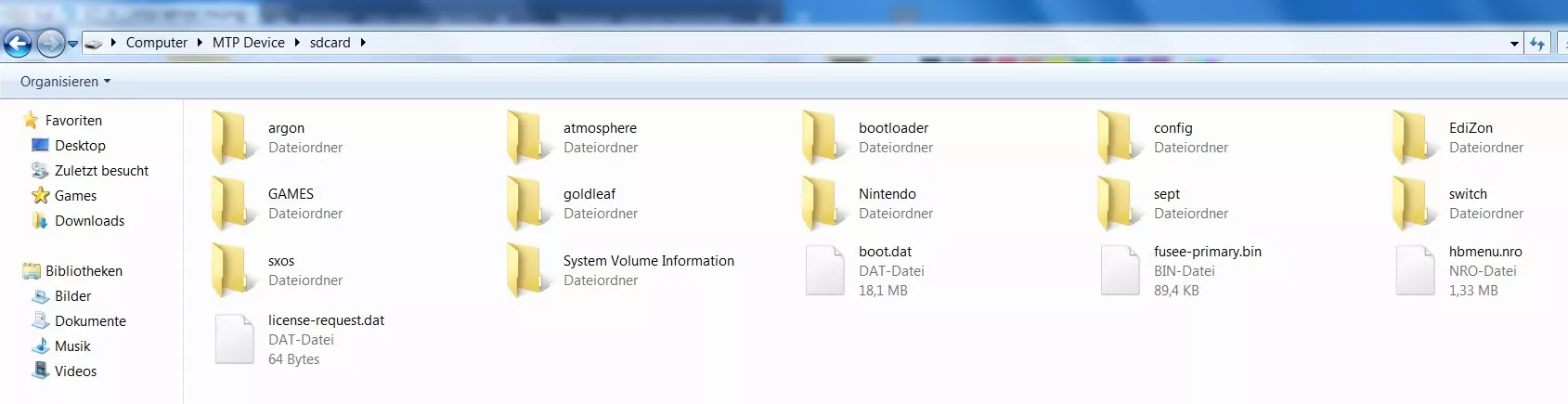Click the refresh icon beside address bar
The width and height of the screenshot is (1568, 404).
[x=1537, y=43]
